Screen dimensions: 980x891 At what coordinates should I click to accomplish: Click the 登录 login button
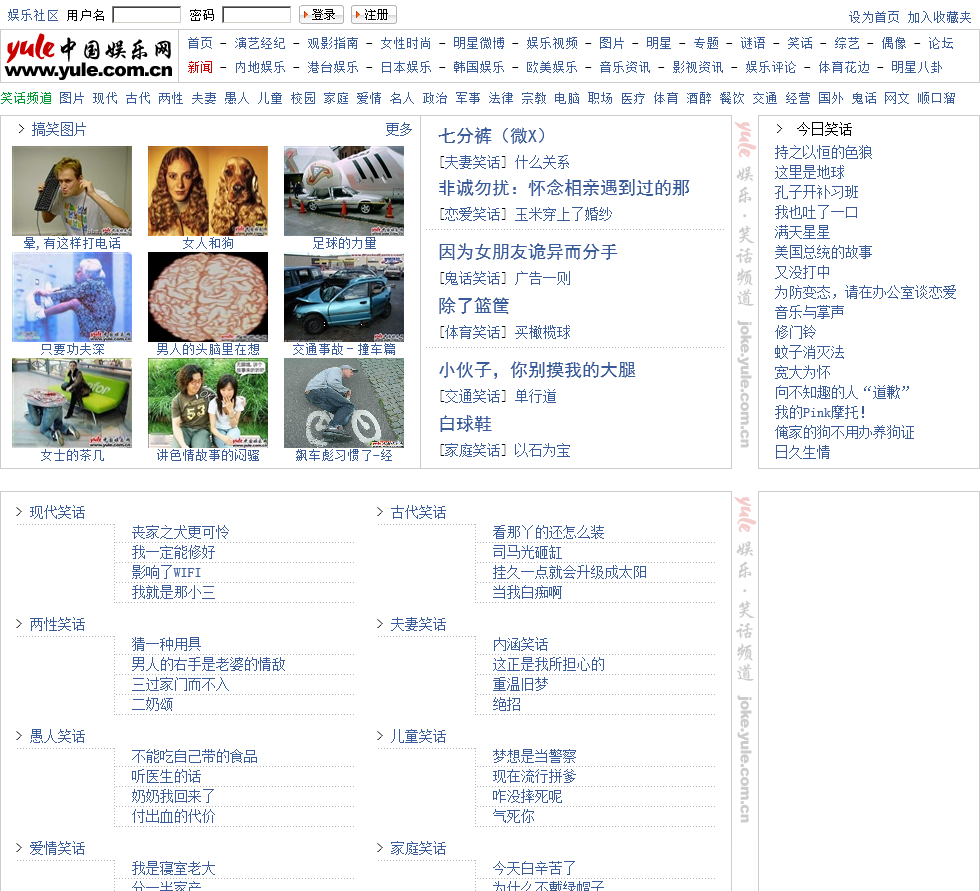point(322,14)
